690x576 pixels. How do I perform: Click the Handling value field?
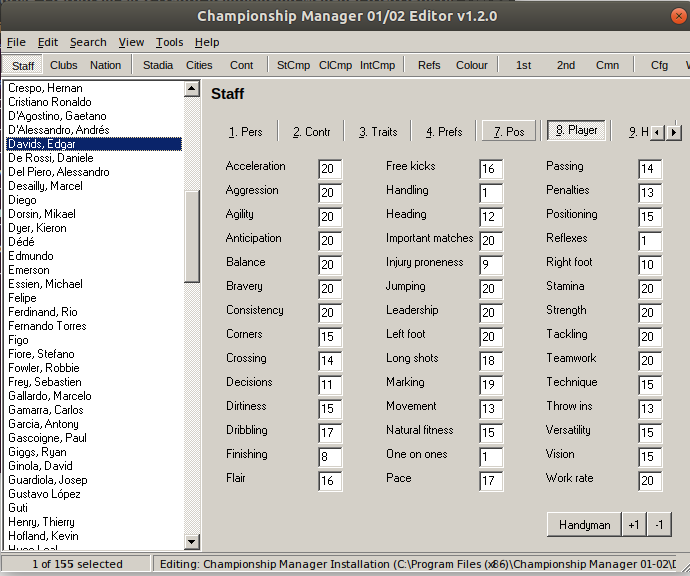tap(491, 193)
